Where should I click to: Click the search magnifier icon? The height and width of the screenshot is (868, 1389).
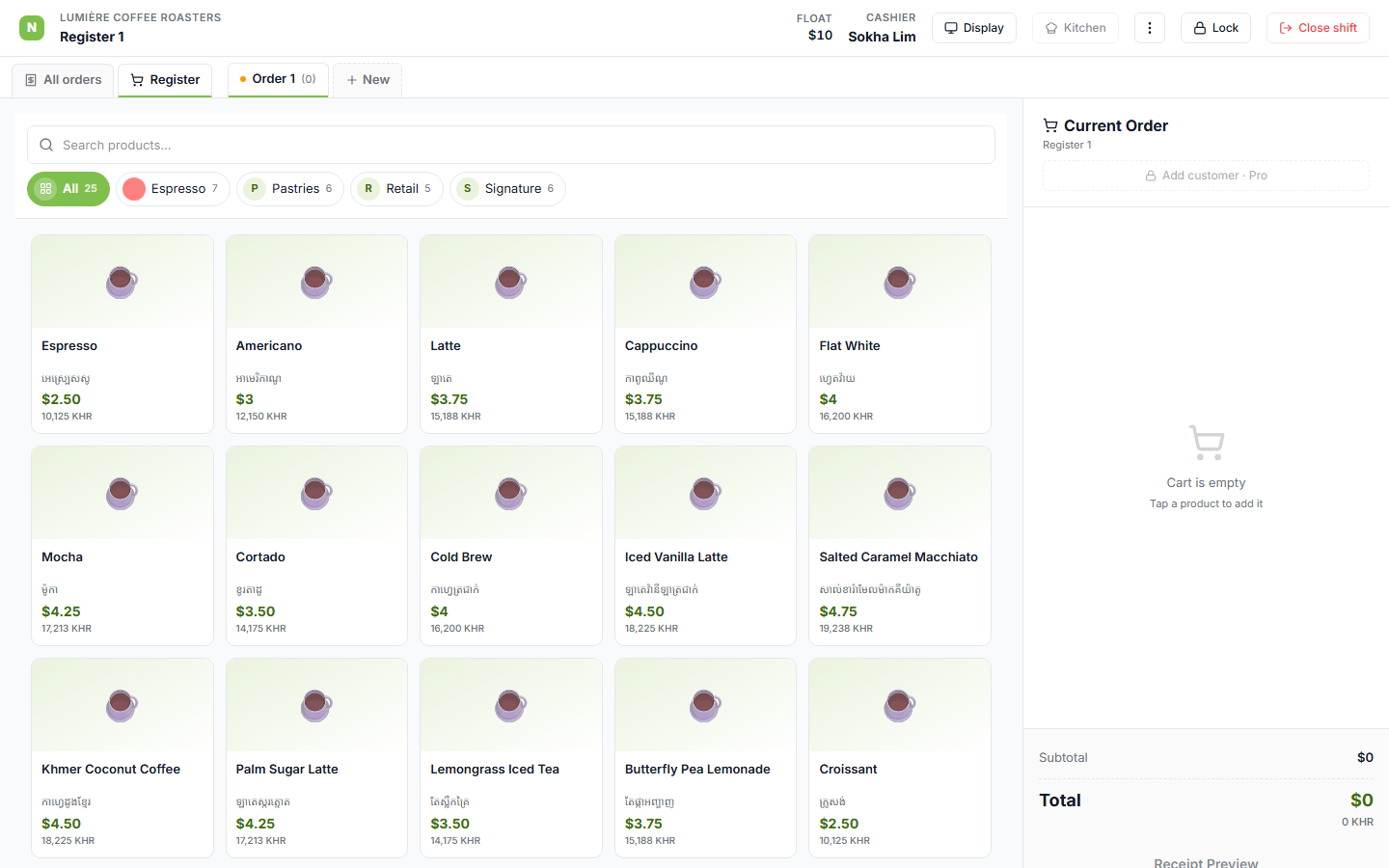(46, 145)
